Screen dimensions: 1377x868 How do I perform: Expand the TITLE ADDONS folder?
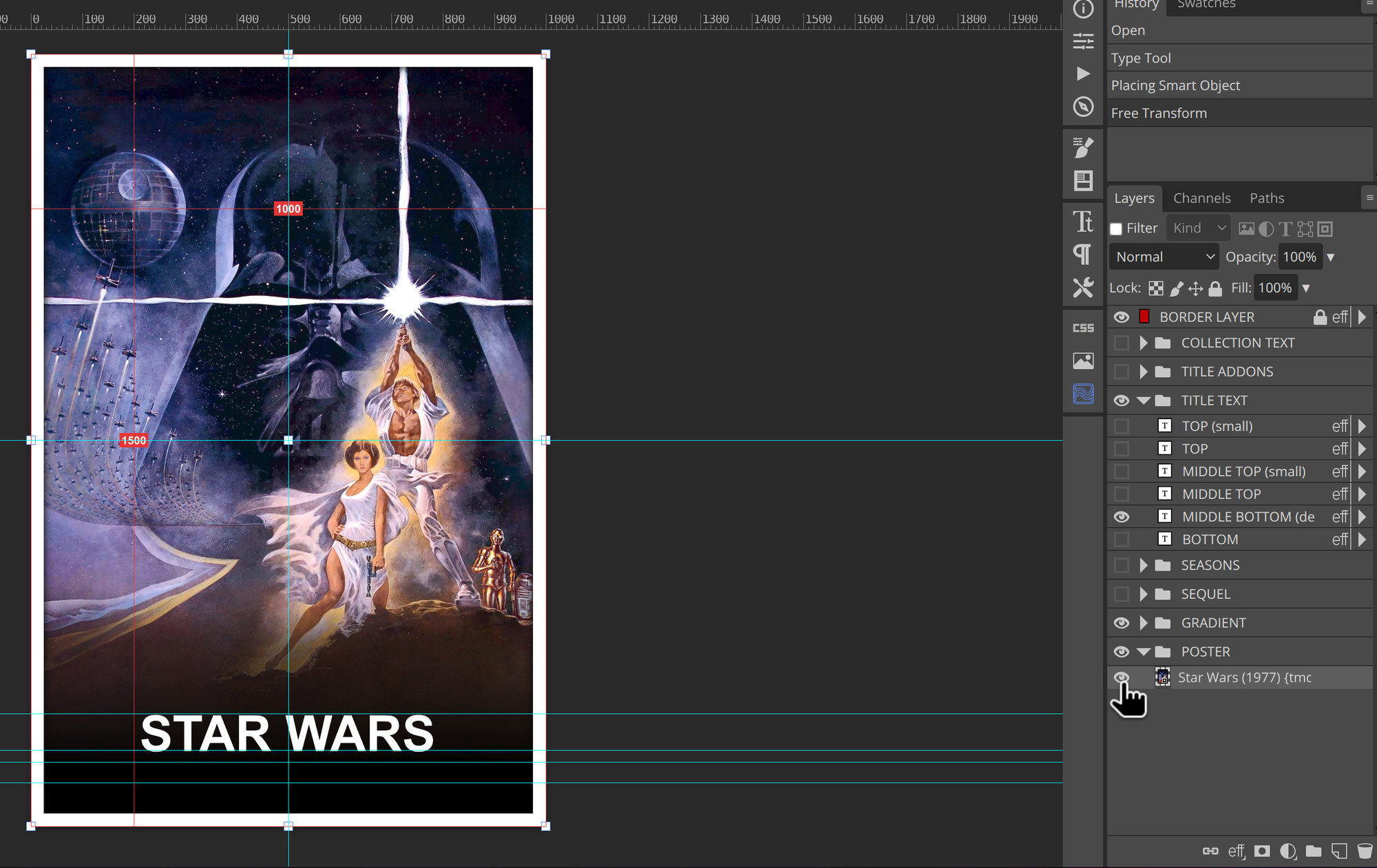pos(1144,372)
